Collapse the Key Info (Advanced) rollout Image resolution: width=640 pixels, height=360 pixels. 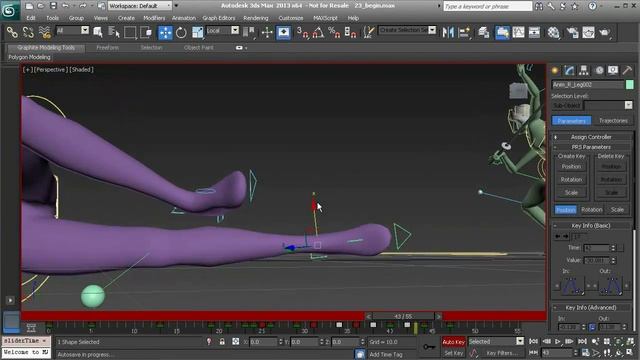pyautogui.click(x=590, y=307)
